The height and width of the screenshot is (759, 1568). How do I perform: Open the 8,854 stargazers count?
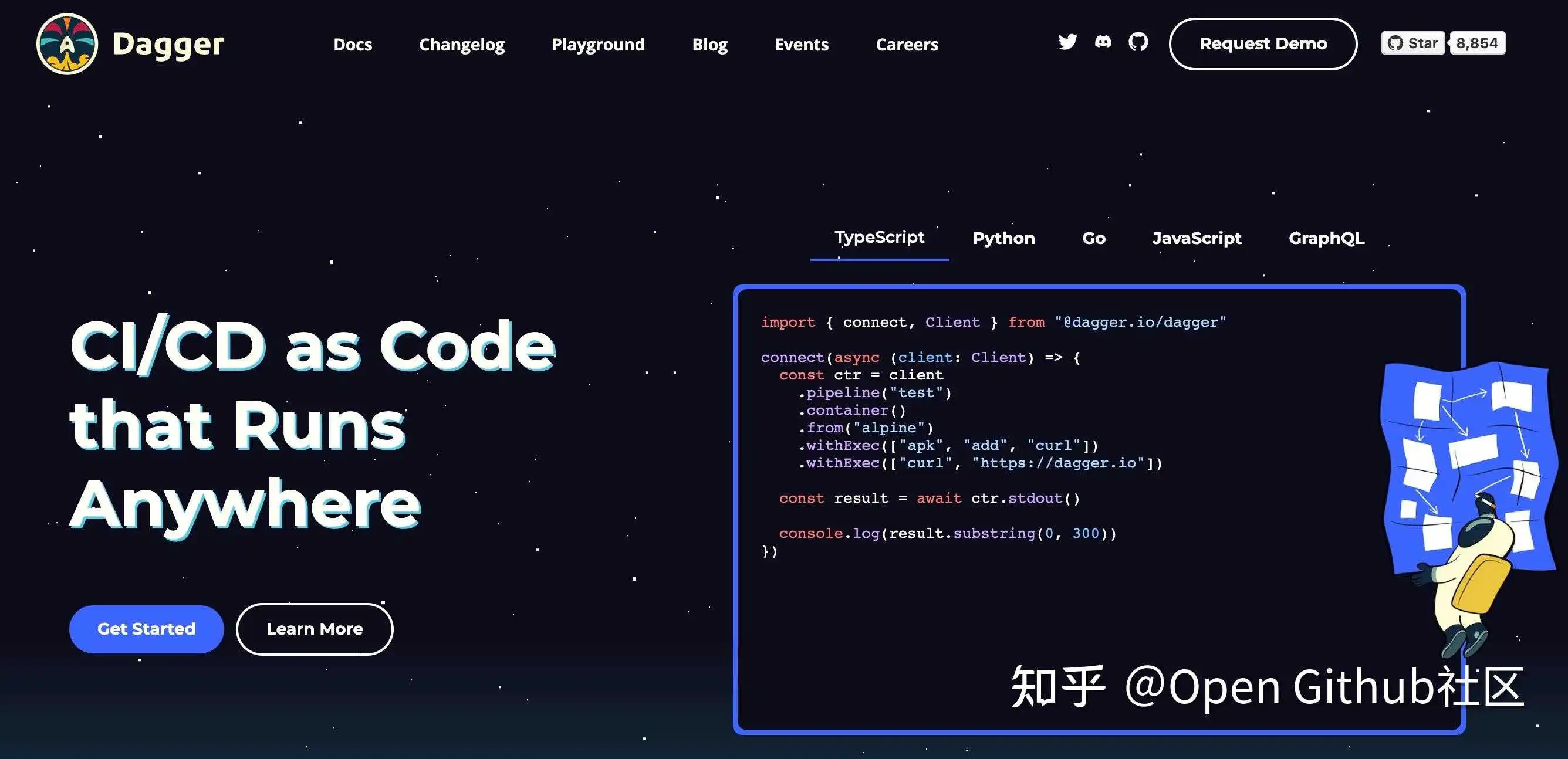click(x=1477, y=43)
